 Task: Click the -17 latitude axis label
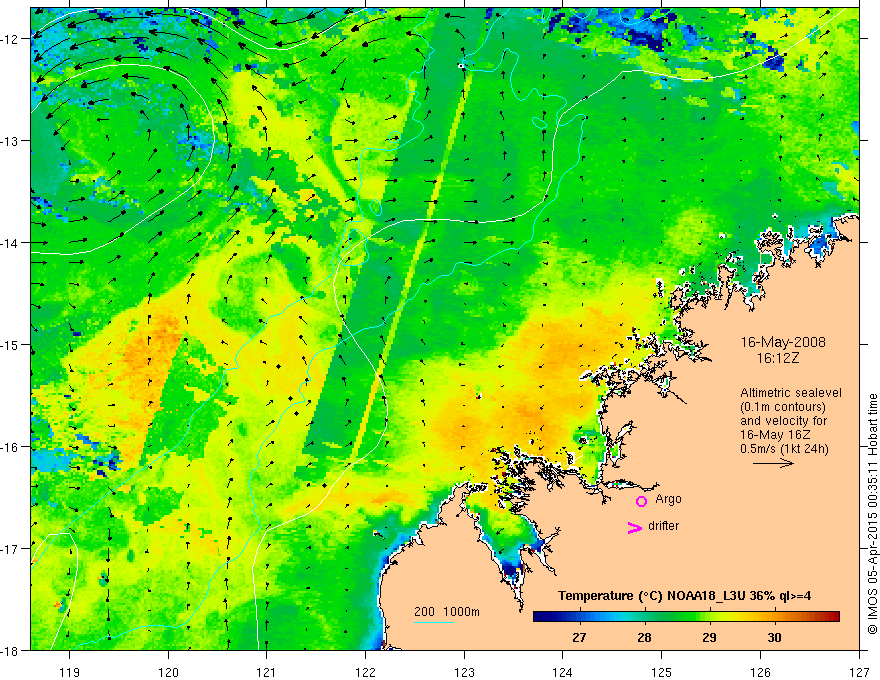[11, 548]
